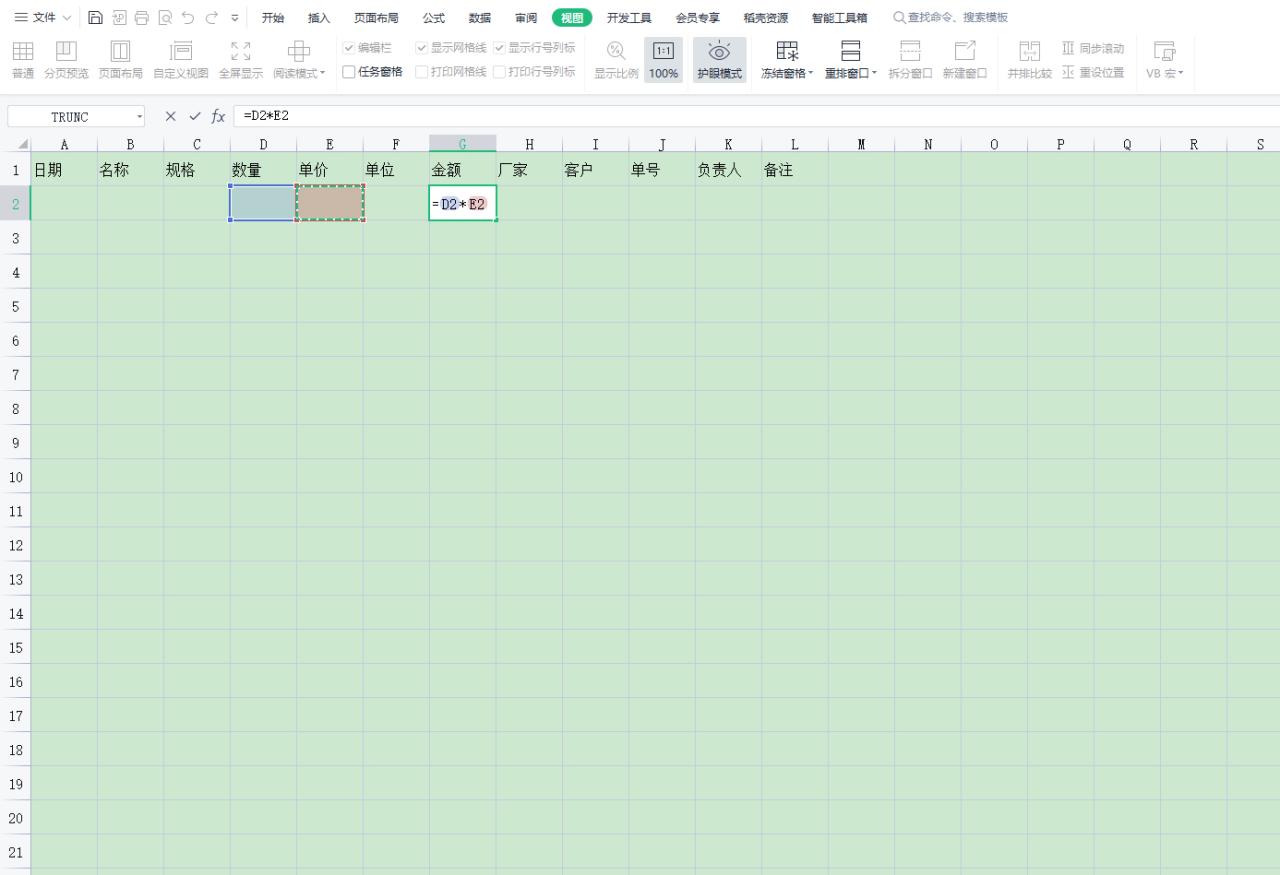1280x875 pixels.
Task: Activate 全屏显示 full screen mode
Action: click(241, 60)
